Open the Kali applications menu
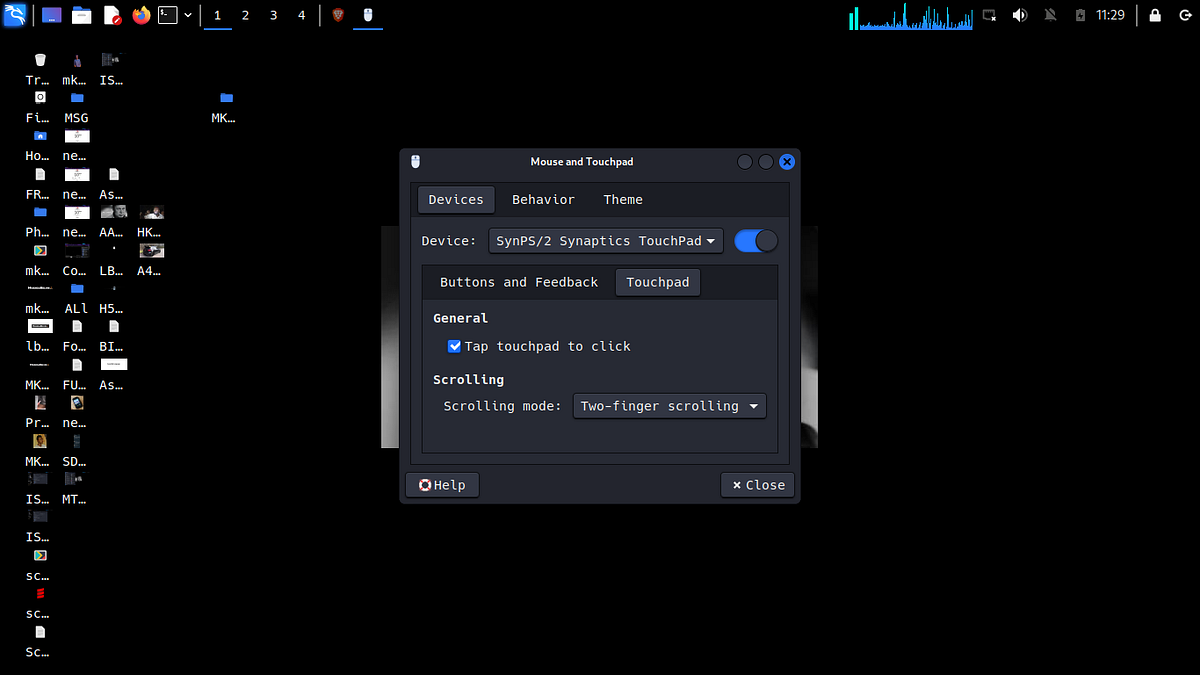 (15, 15)
